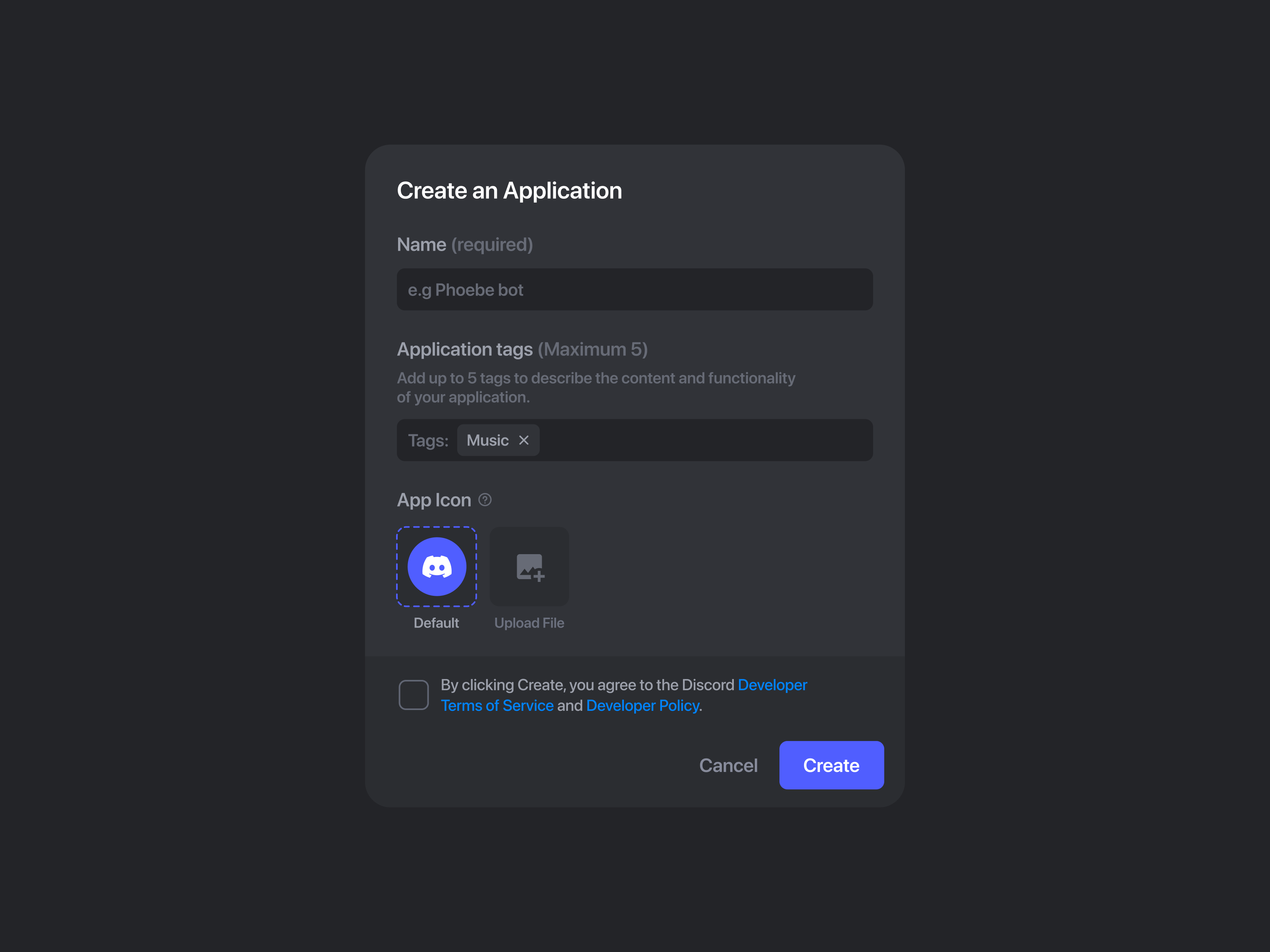Click the 'Default' label under the icon
The height and width of the screenshot is (952, 1270).
pyautogui.click(x=436, y=623)
